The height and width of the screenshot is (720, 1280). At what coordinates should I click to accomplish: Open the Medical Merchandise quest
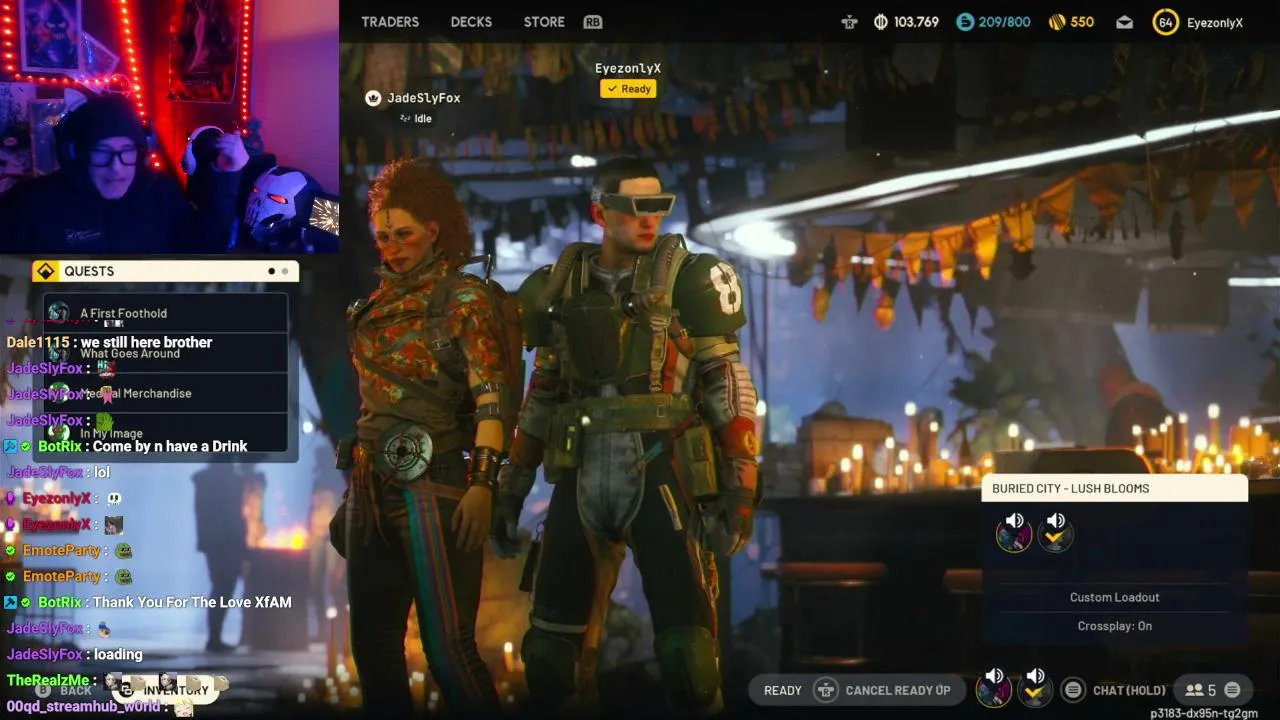pyautogui.click(x=166, y=393)
